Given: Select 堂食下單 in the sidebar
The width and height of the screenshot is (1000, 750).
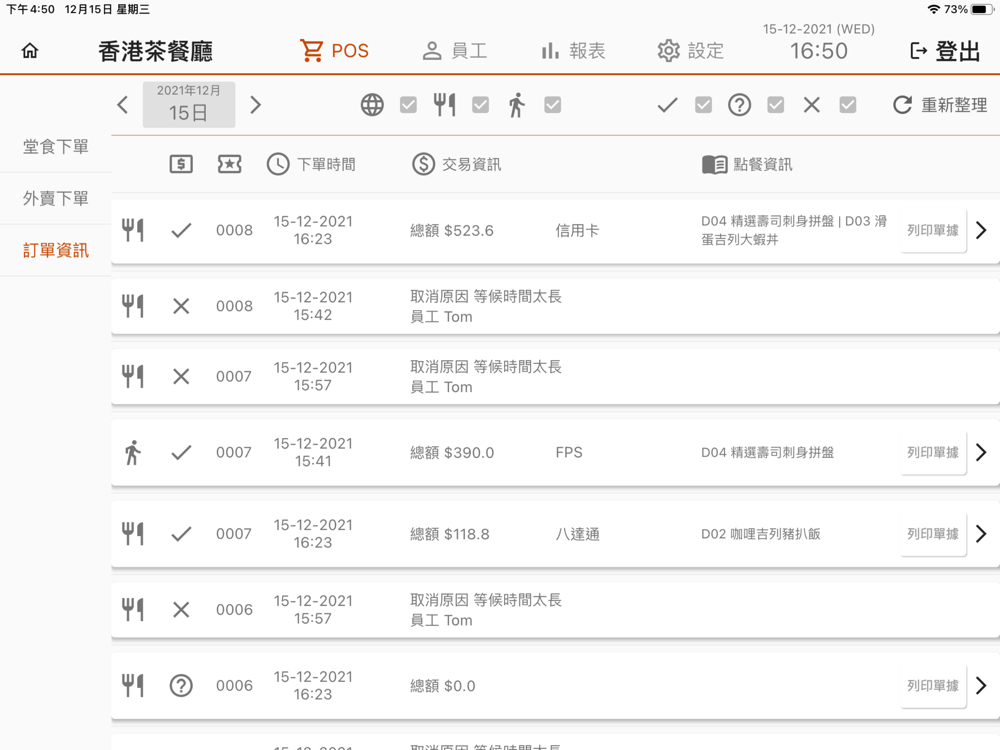Looking at the screenshot, I should [55, 147].
